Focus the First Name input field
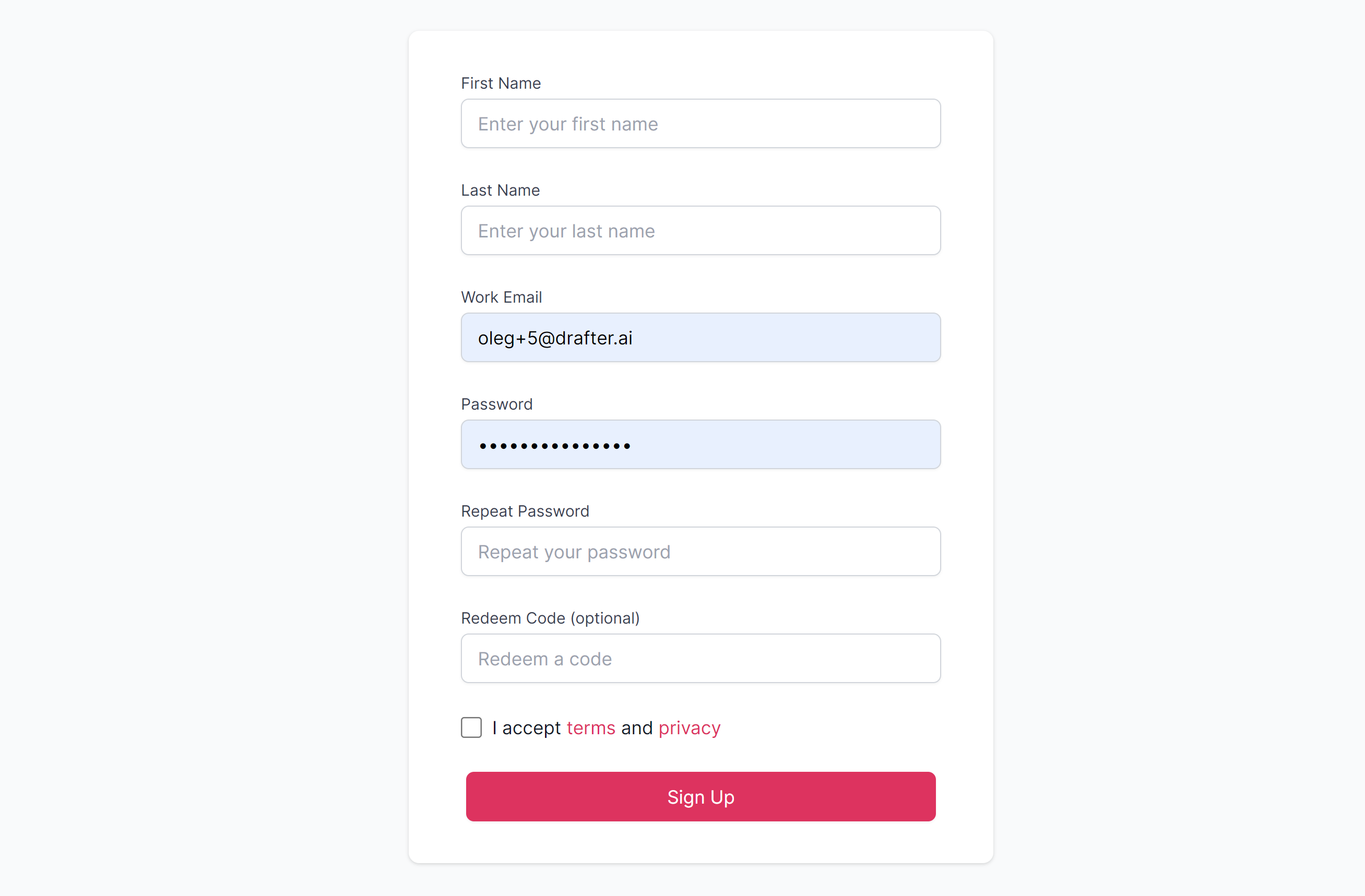This screenshot has height=896, width=1365. point(701,124)
